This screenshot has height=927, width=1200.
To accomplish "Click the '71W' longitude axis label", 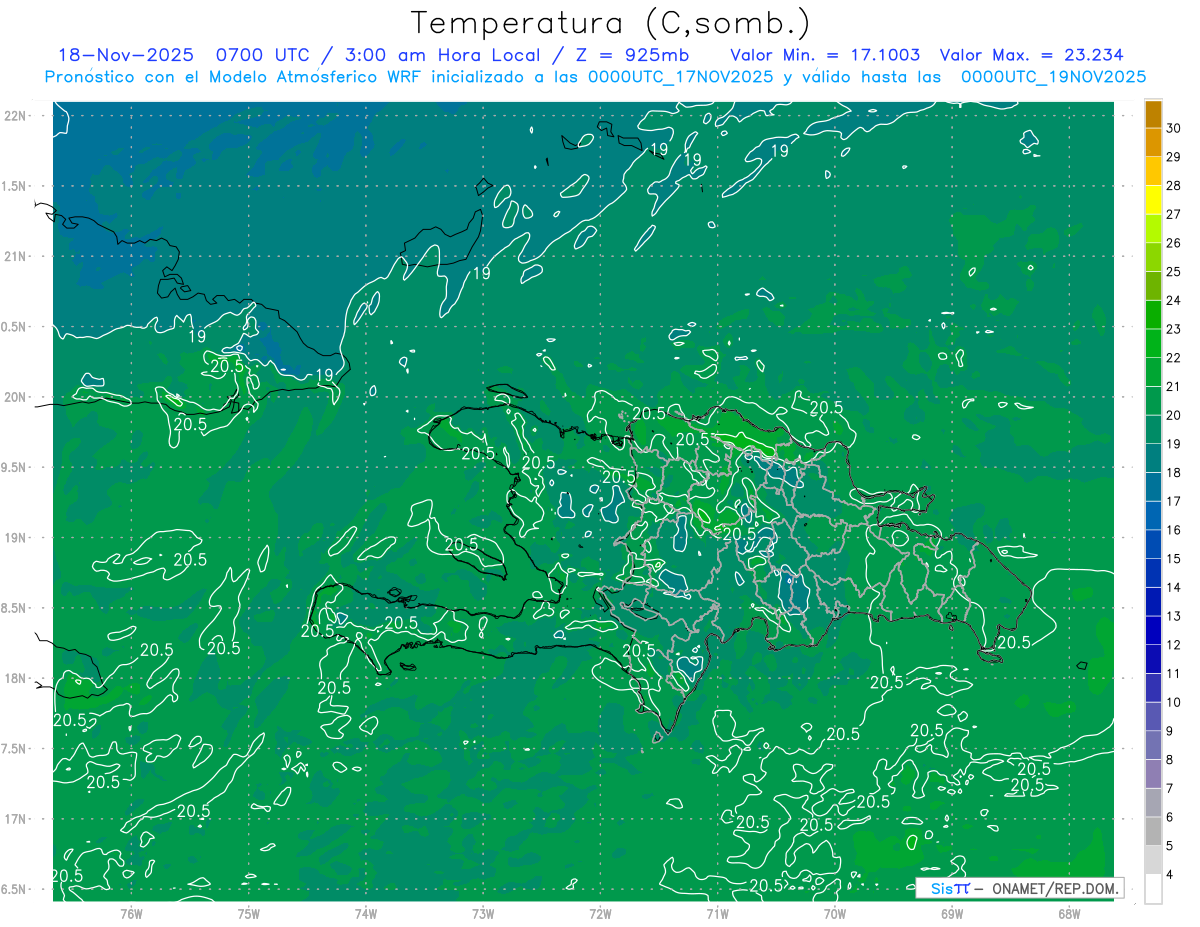I will [717, 913].
